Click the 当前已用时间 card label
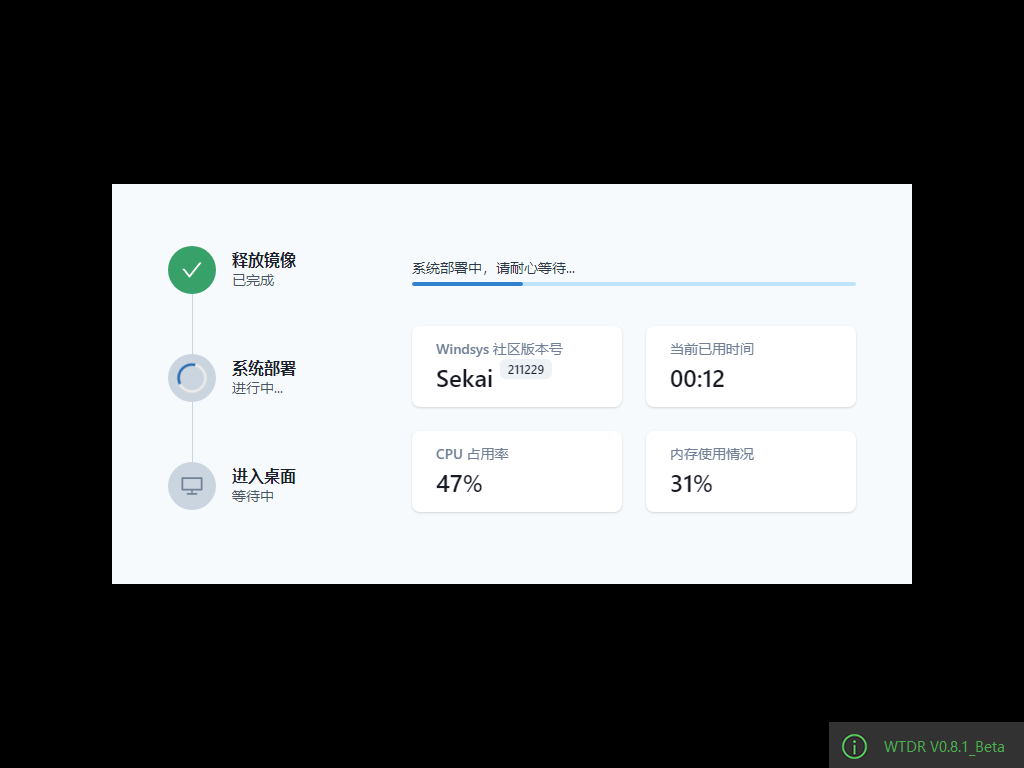 point(712,349)
